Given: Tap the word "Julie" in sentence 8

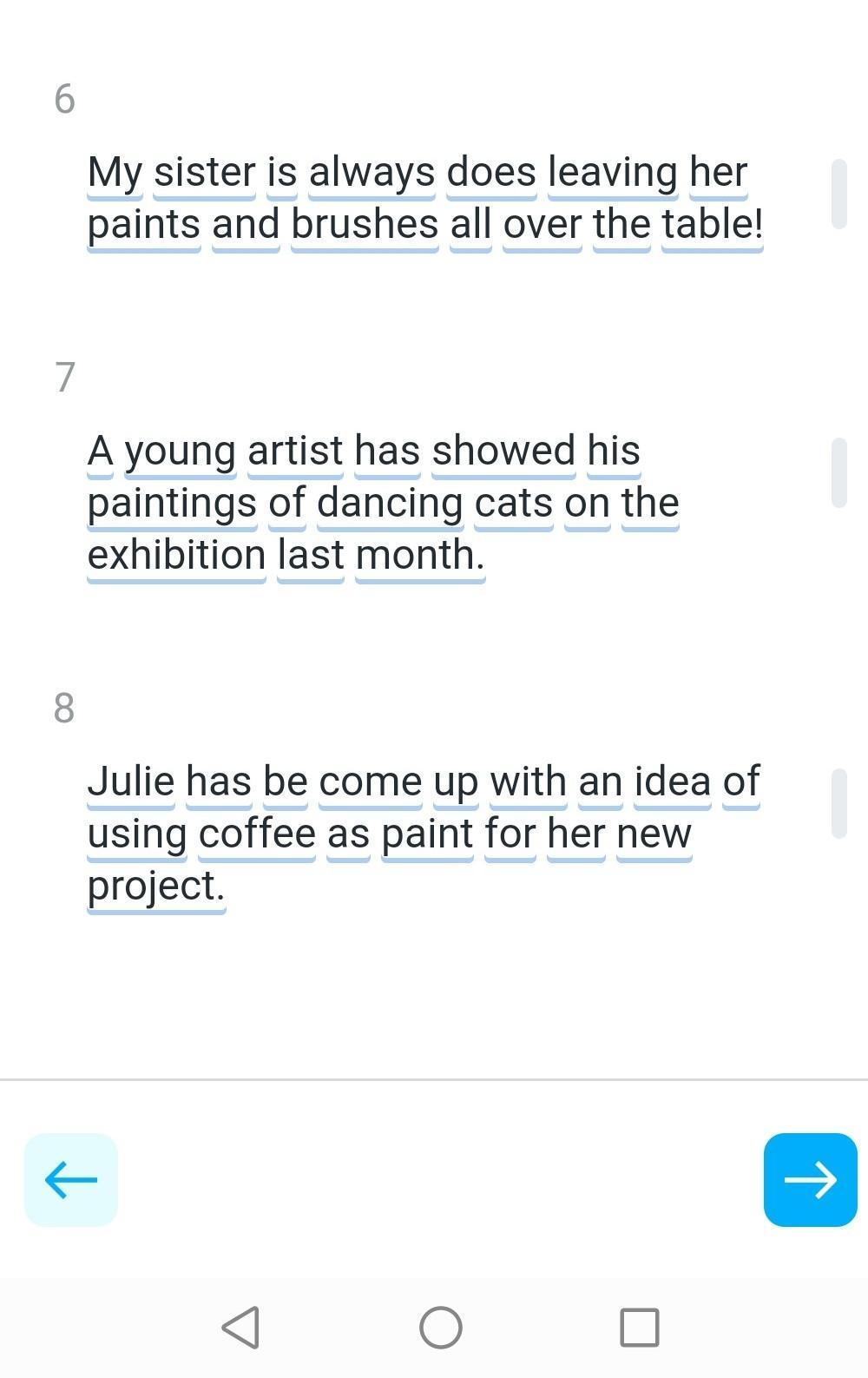Looking at the screenshot, I should [131, 781].
